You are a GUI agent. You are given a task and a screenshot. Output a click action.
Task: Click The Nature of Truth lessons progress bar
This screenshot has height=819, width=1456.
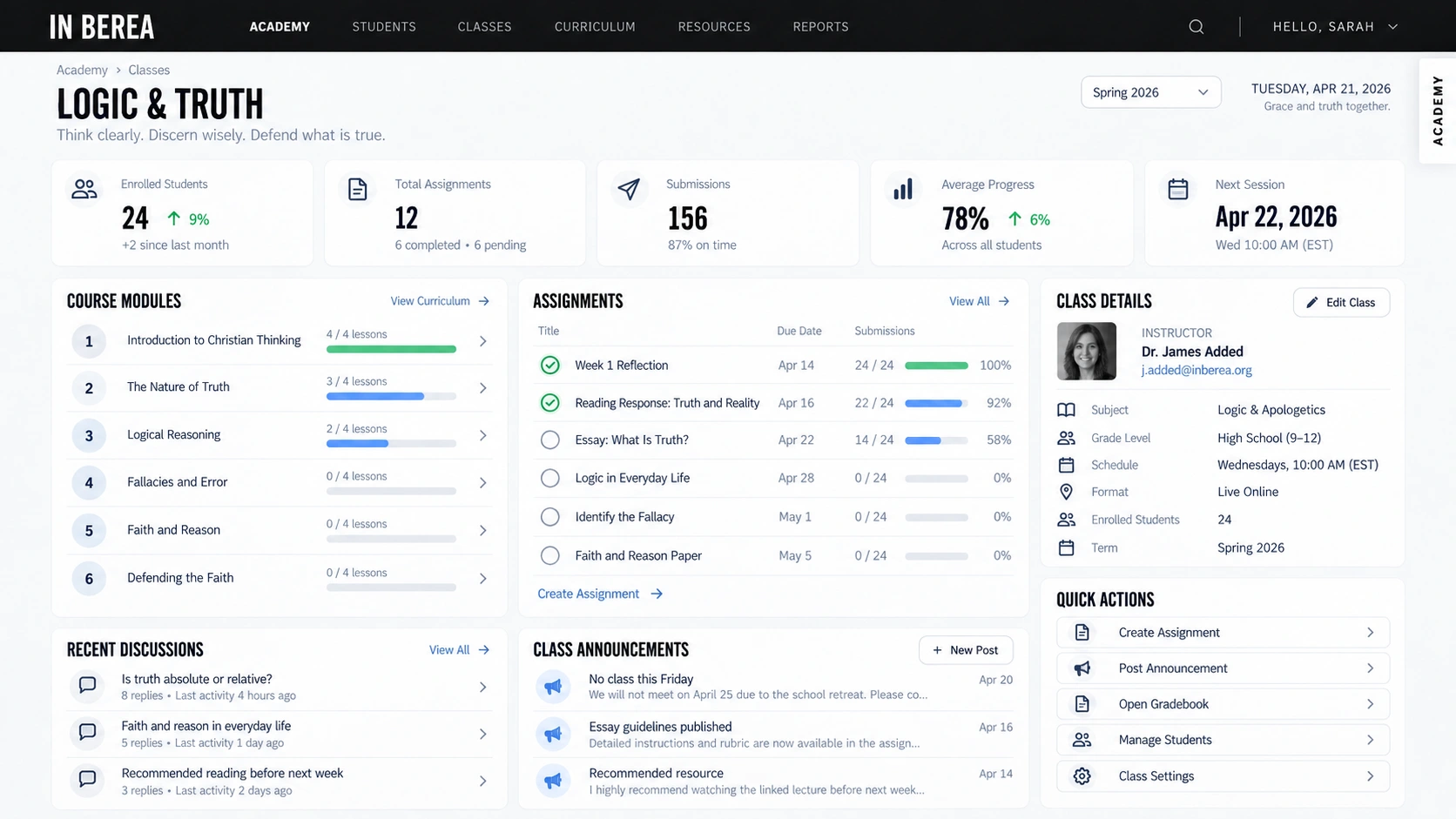(x=391, y=396)
